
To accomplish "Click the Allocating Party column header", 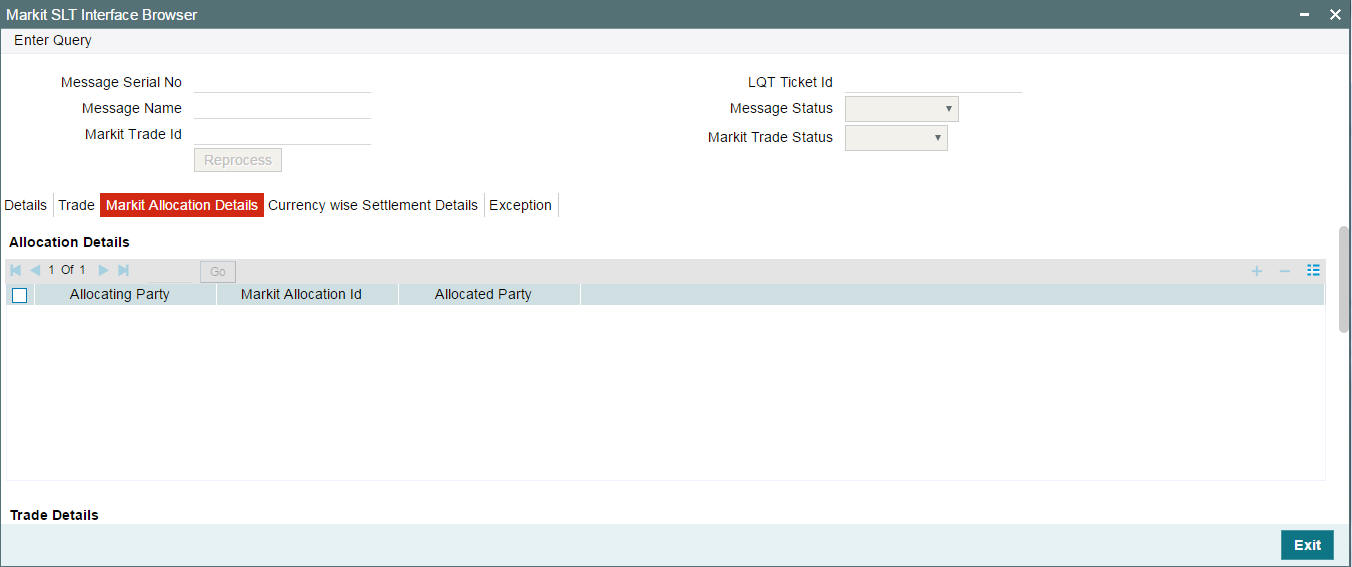I will click(x=119, y=295).
